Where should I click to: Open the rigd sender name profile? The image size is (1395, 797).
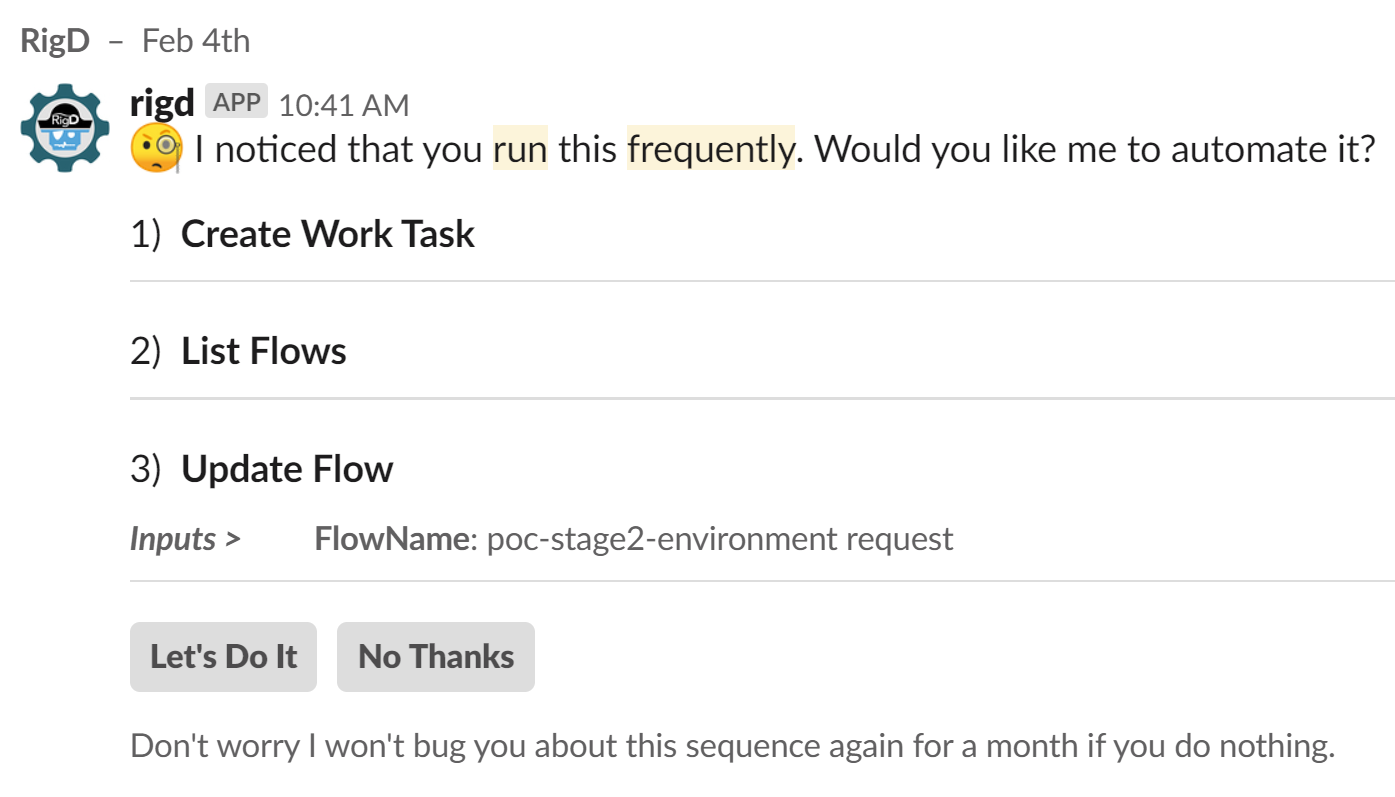[162, 102]
